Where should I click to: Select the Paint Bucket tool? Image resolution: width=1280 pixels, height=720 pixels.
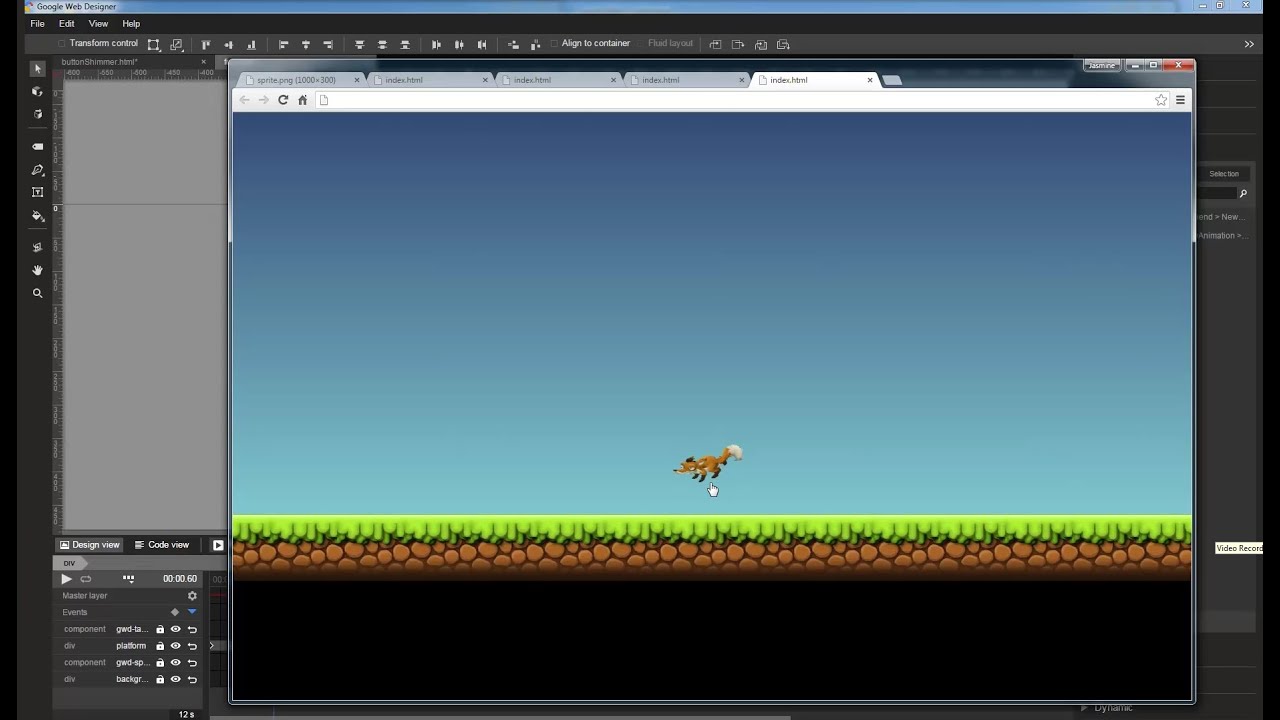tap(38, 216)
